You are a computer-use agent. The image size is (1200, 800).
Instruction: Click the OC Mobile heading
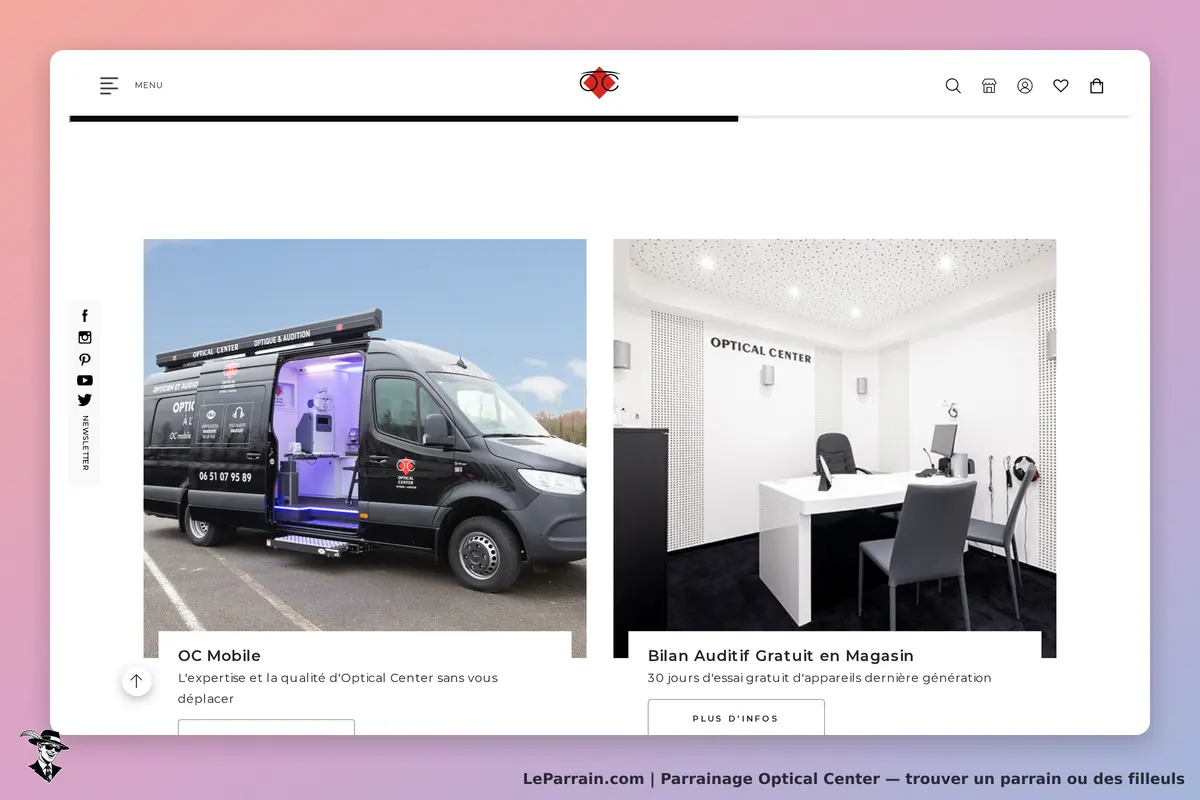coord(219,656)
